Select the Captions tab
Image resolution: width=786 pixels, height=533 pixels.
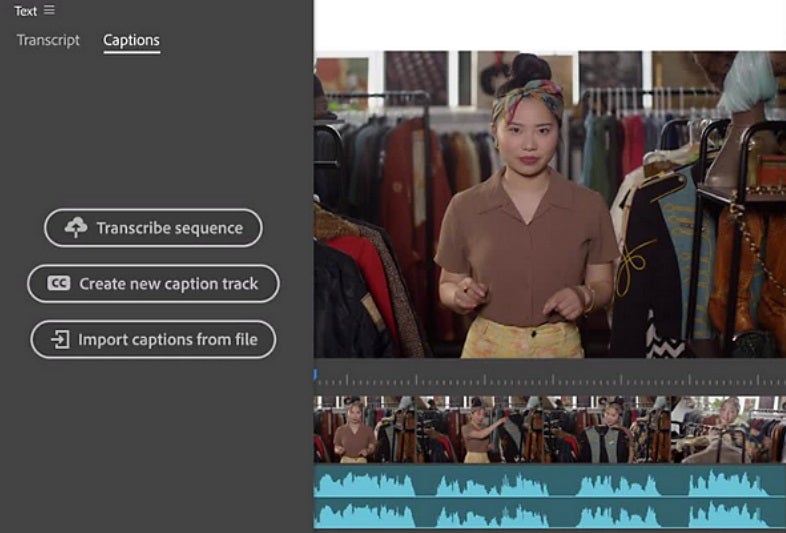pyautogui.click(x=131, y=40)
